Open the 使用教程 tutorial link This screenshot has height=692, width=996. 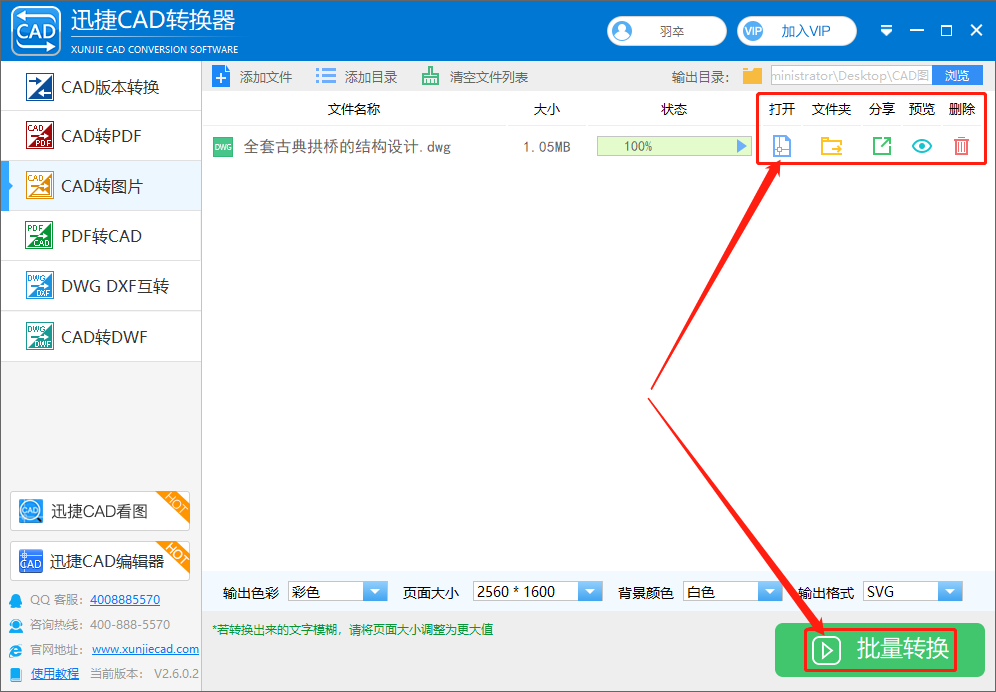coord(55,674)
